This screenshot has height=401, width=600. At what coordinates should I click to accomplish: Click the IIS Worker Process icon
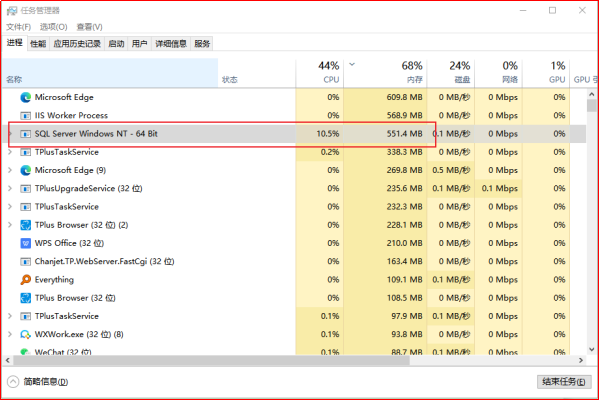26,115
